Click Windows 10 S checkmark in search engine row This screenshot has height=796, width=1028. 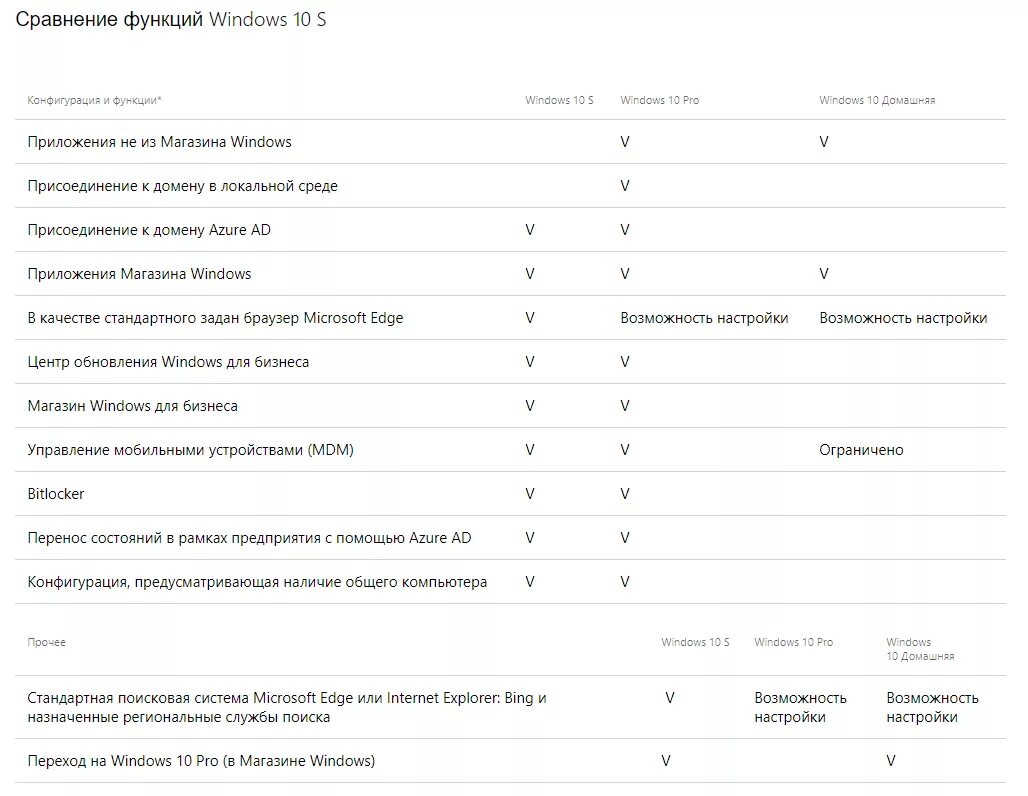tap(669, 698)
